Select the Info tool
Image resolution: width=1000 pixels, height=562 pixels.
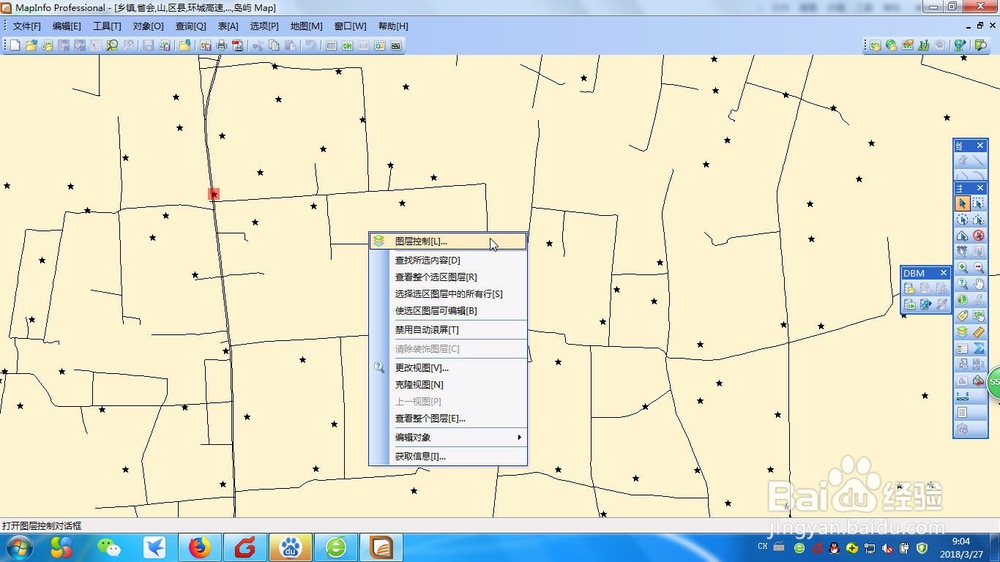pos(962,300)
